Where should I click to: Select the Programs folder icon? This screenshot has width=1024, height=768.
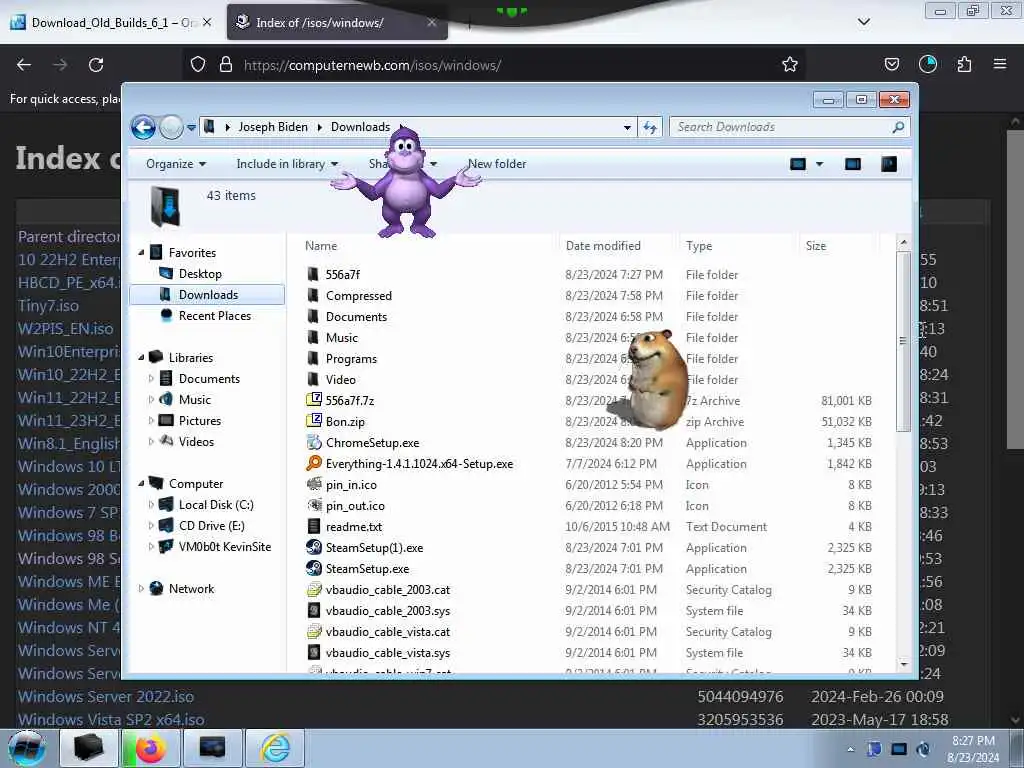point(313,359)
